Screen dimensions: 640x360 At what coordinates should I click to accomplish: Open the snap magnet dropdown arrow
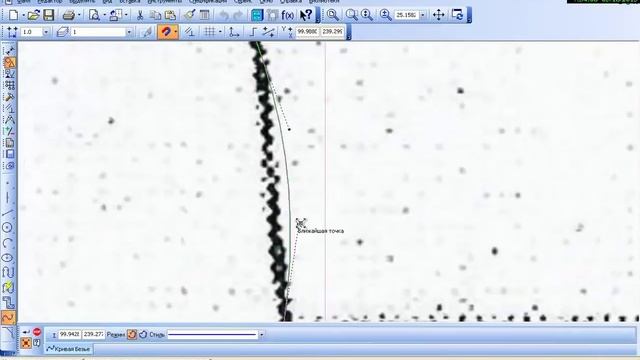(176, 32)
